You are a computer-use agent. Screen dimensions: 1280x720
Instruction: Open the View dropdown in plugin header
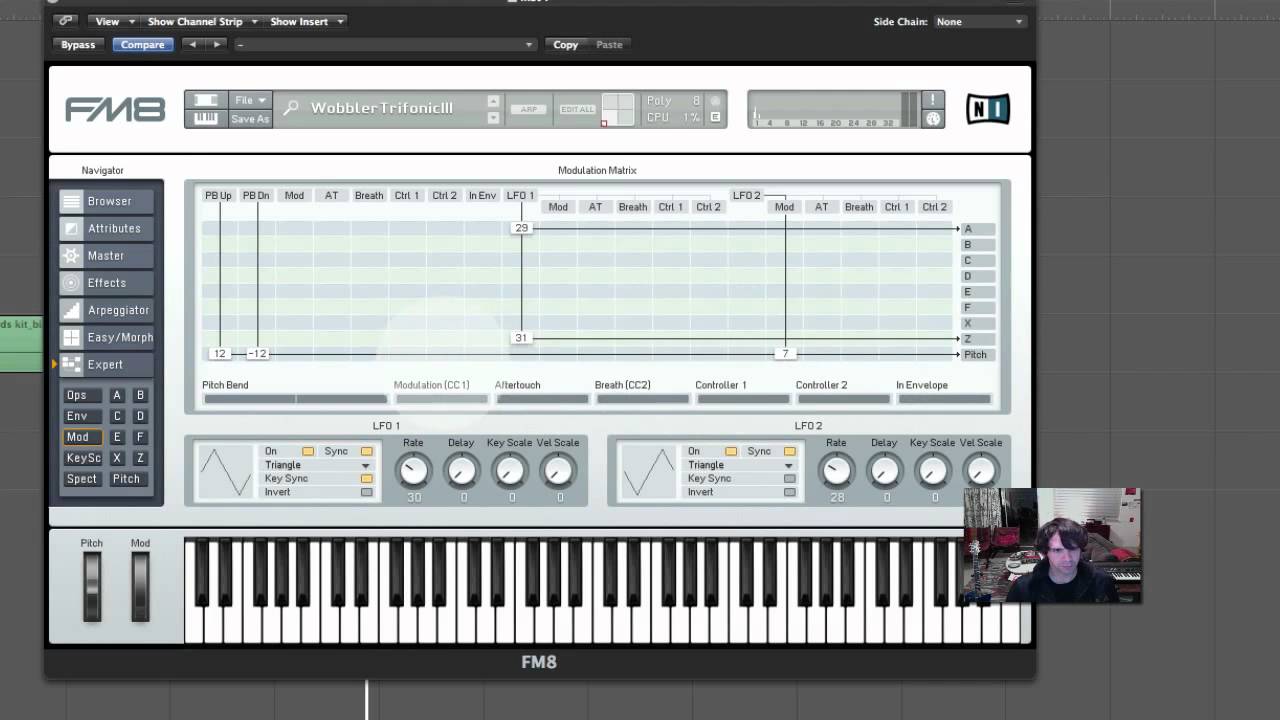pyautogui.click(x=115, y=21)
